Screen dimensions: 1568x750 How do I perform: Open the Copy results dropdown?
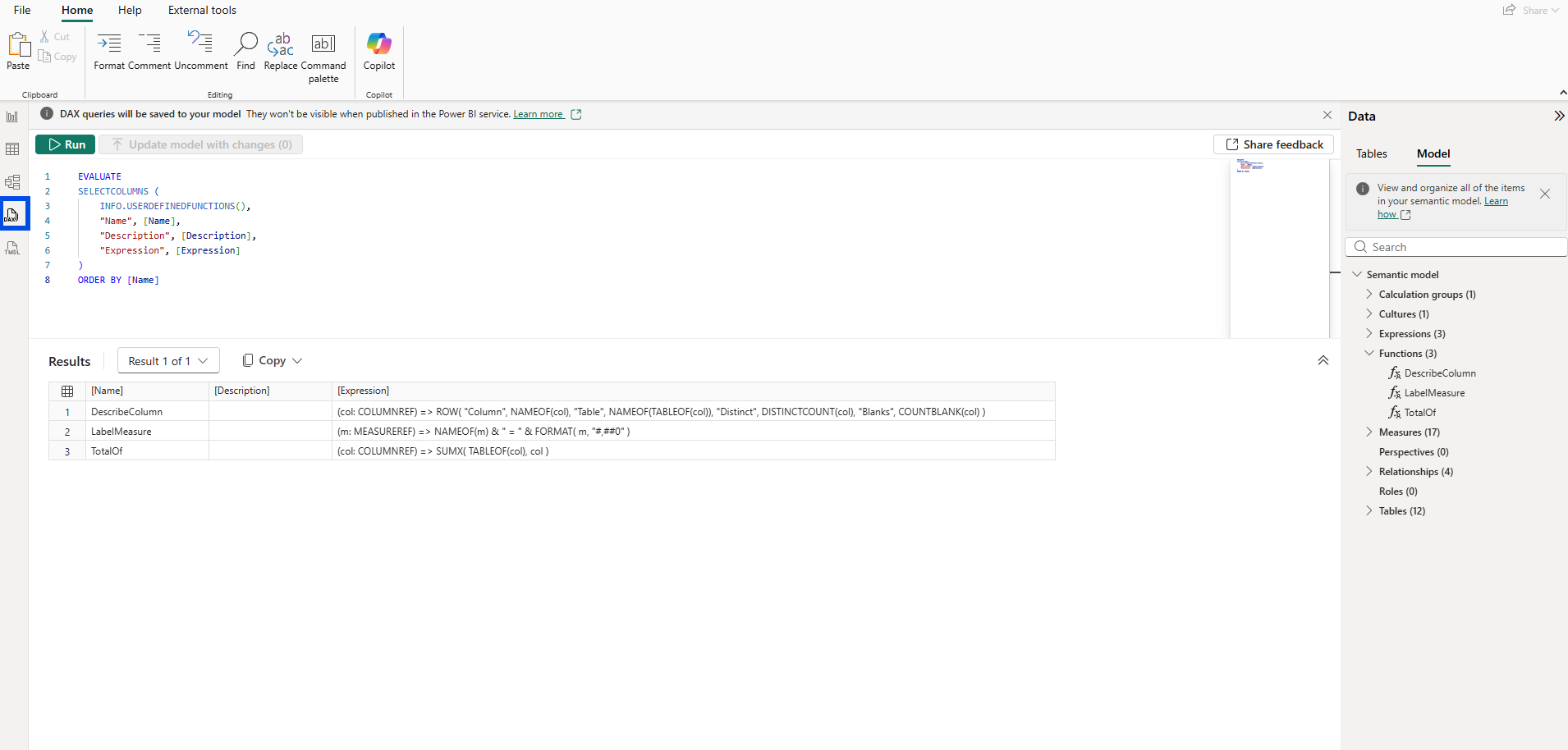pos(273,360)
